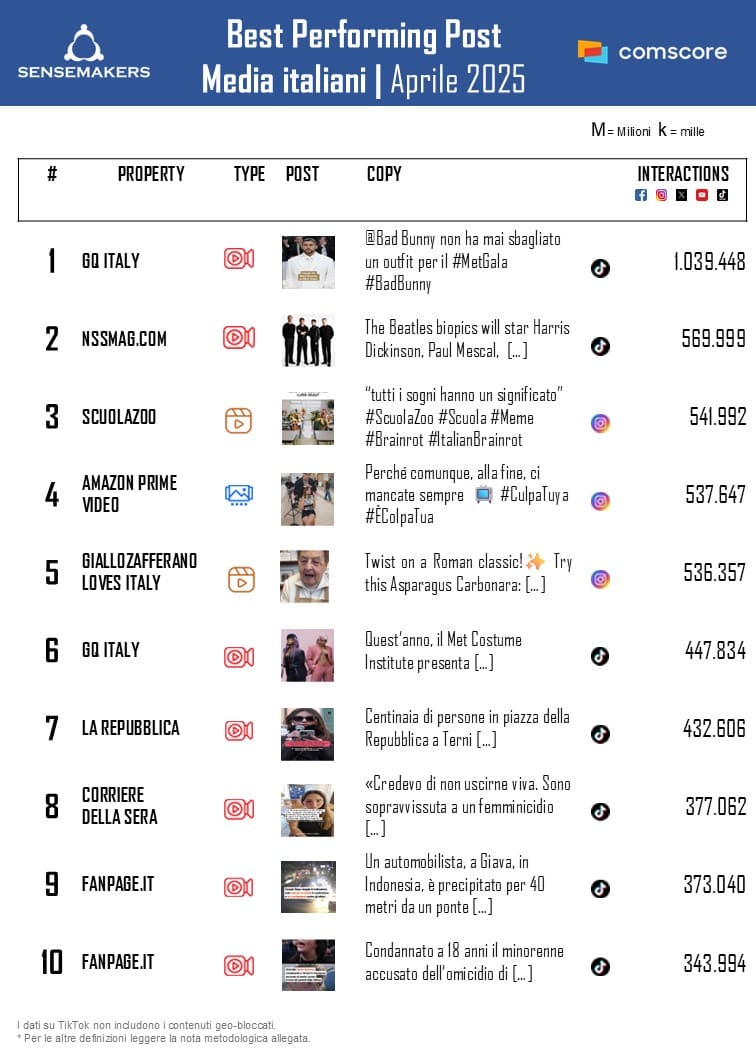Click the Corriere Della Sera property name
Screen dimensions: 756x1058
(119, 805)
